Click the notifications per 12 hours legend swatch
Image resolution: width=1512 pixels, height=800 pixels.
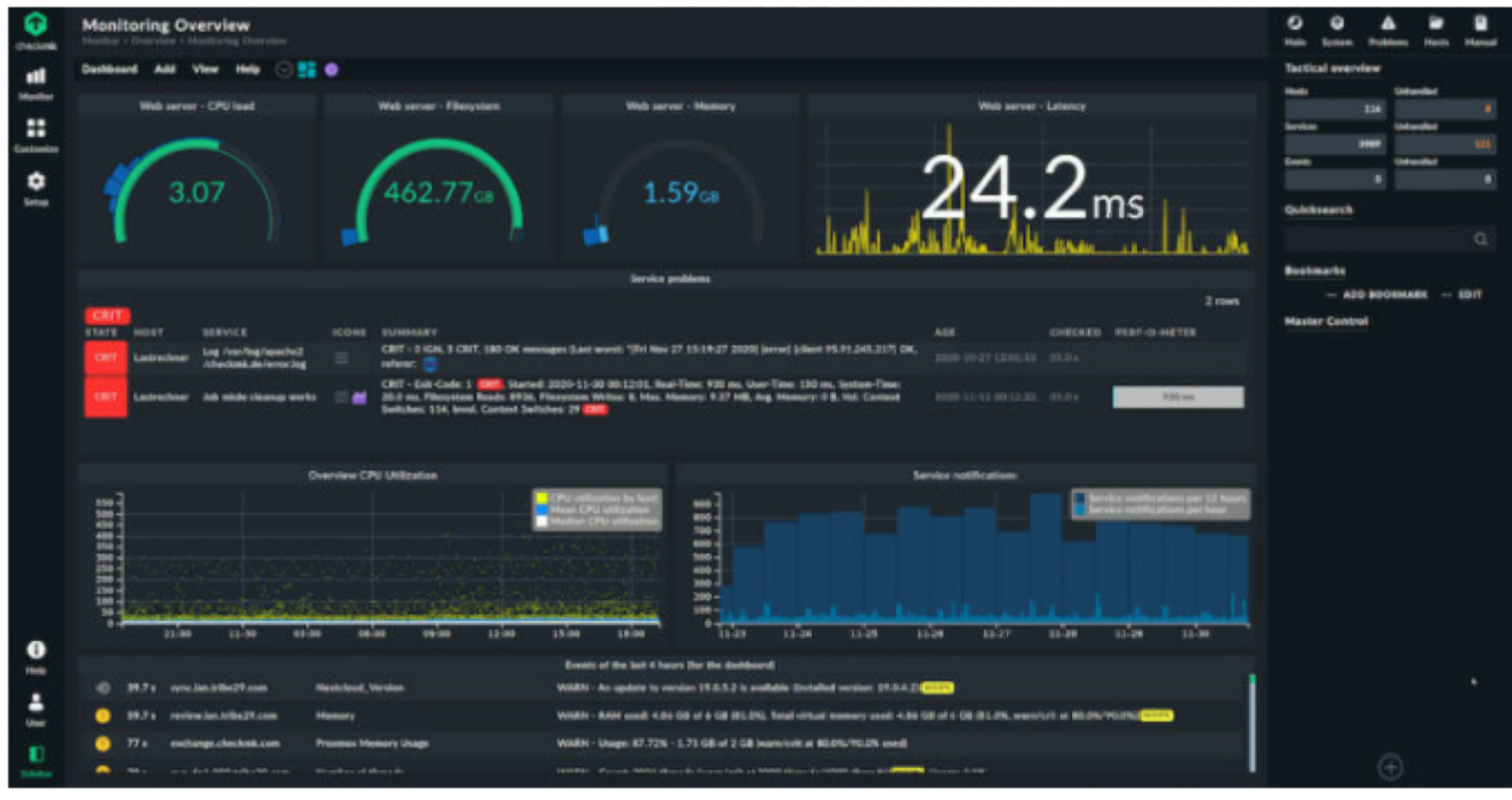[1080, 498]
